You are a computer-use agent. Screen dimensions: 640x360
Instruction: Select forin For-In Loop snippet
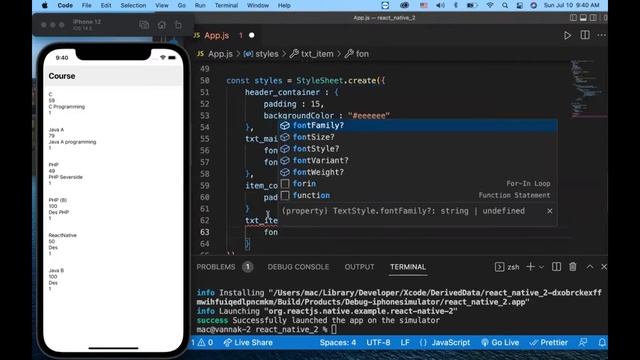418,184
